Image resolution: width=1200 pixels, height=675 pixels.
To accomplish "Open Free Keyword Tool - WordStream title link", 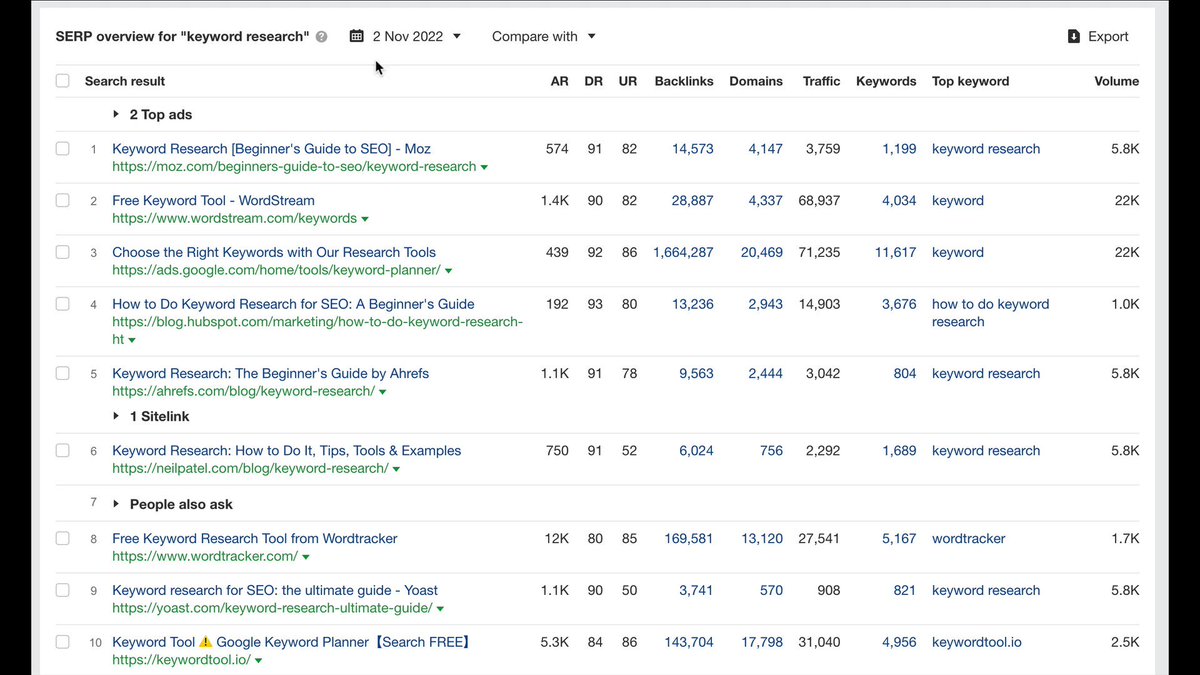I will [213, 201].
